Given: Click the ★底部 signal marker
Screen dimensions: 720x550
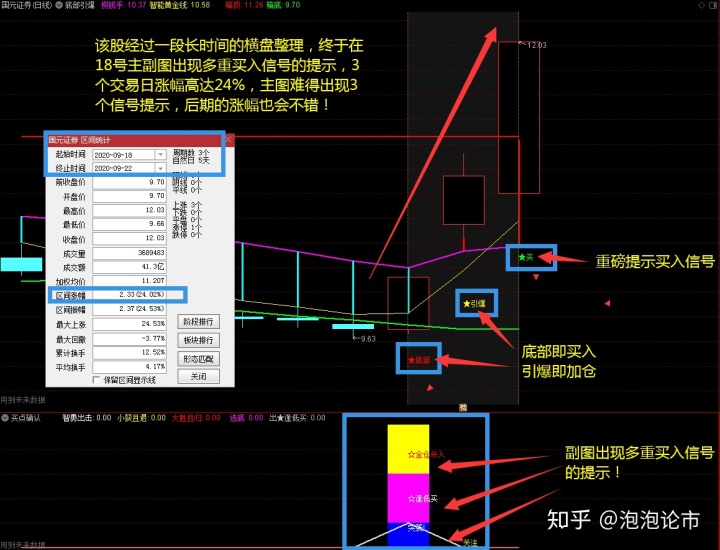Looking at the screenshot, I should coord(419,360).
